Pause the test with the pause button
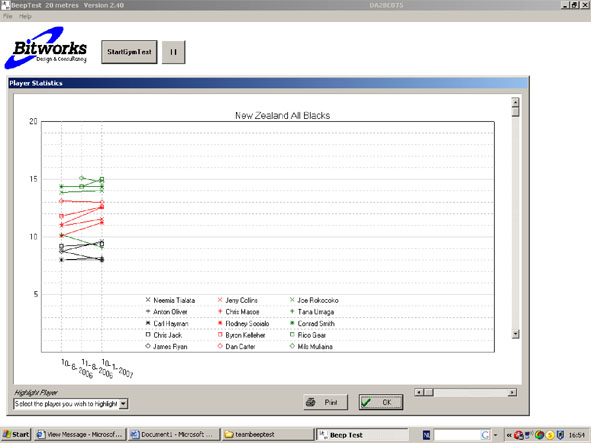The height and width of the screenshot is (443, 591). (173, 52)
